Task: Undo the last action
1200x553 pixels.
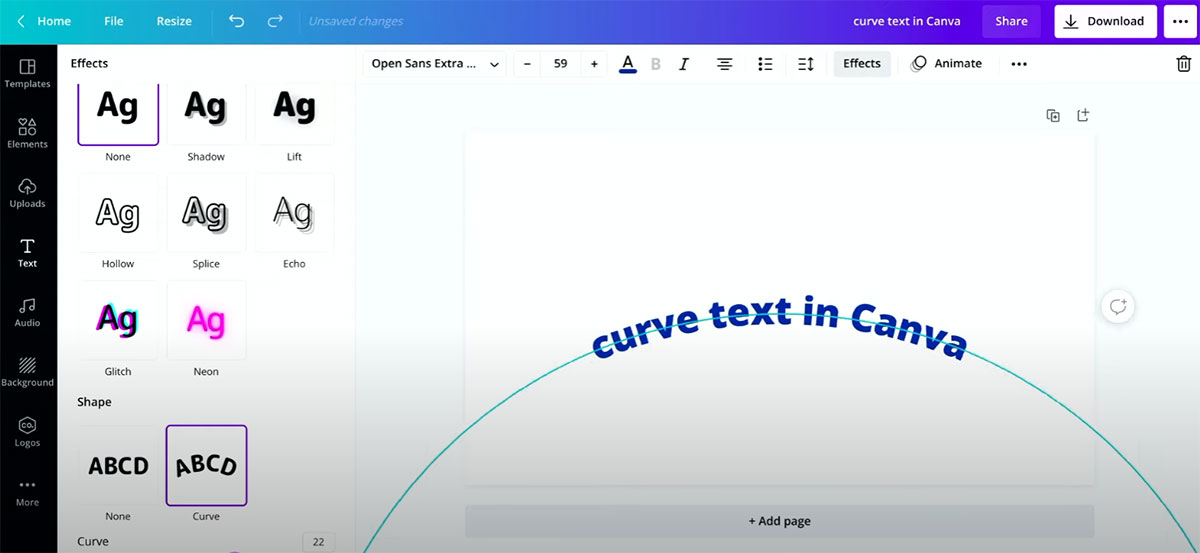Action: click(236, 21)
